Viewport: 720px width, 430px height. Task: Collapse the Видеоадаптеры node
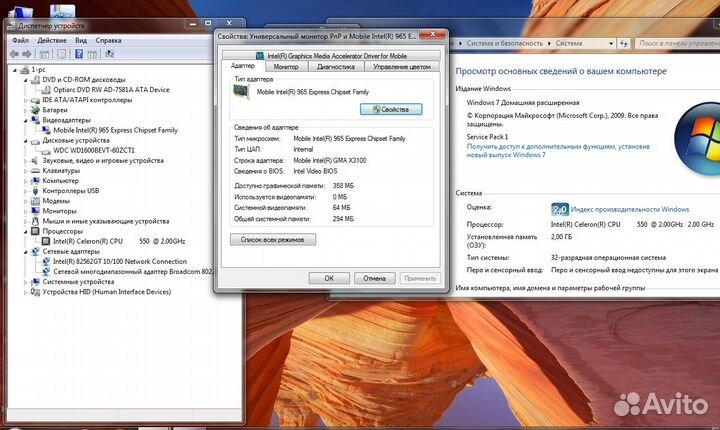[x=26, y=120]
